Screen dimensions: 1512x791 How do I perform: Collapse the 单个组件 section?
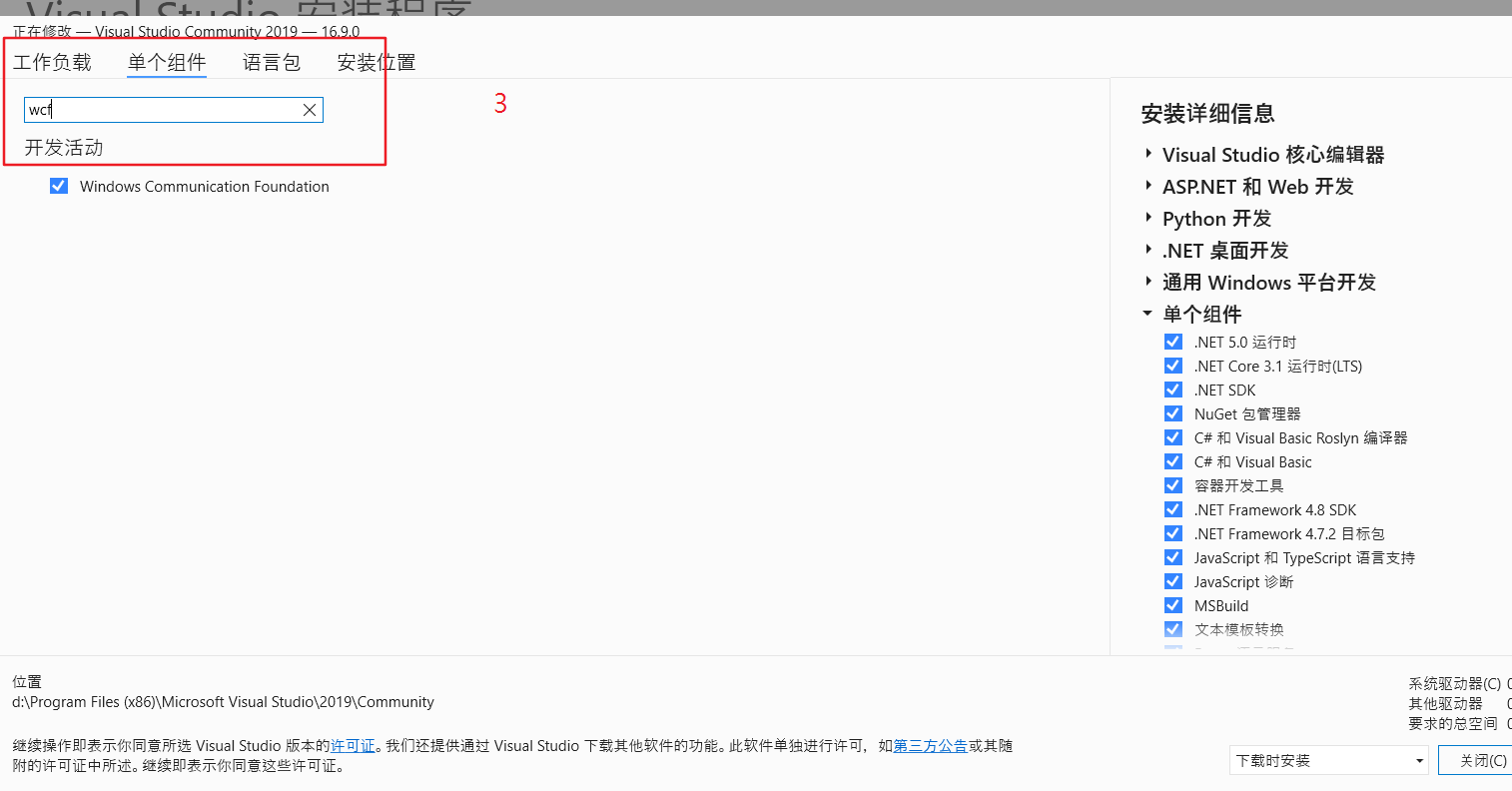[1148, 314]
